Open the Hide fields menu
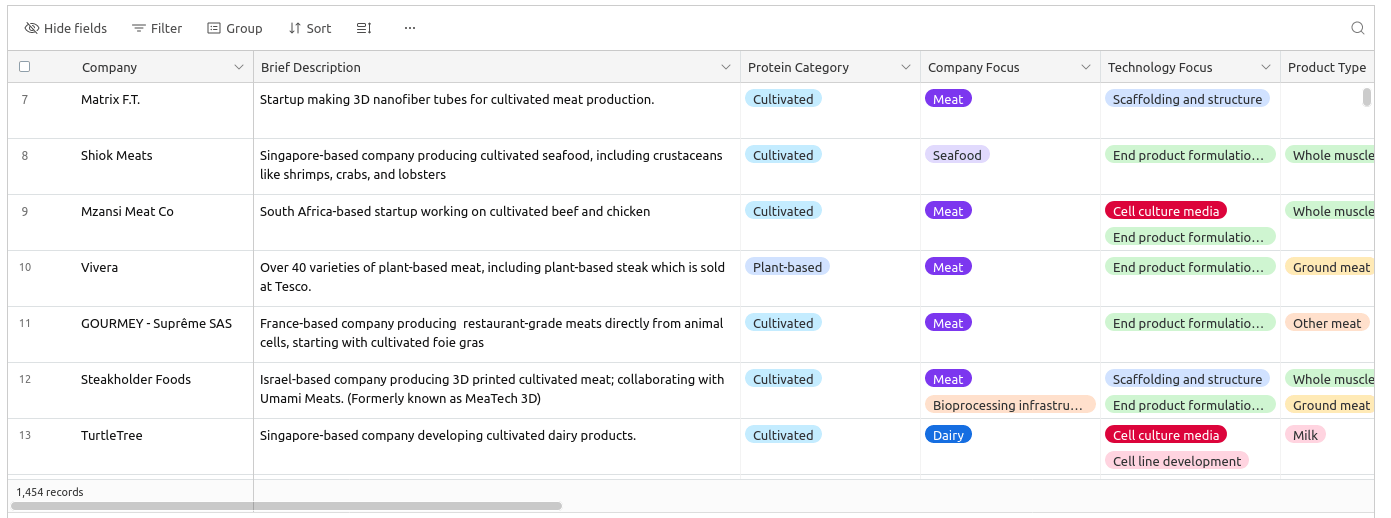Viewport: 1391px width, 518px height. coord(66,28)
